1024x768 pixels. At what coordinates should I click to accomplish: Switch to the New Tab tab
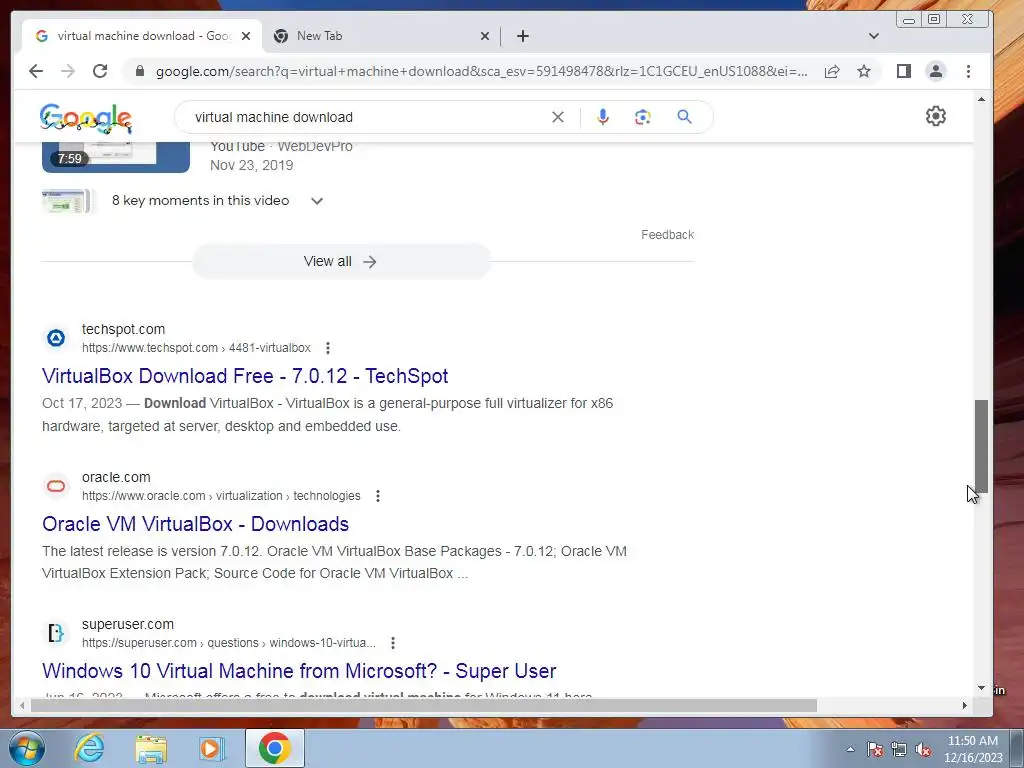[381, 36]
